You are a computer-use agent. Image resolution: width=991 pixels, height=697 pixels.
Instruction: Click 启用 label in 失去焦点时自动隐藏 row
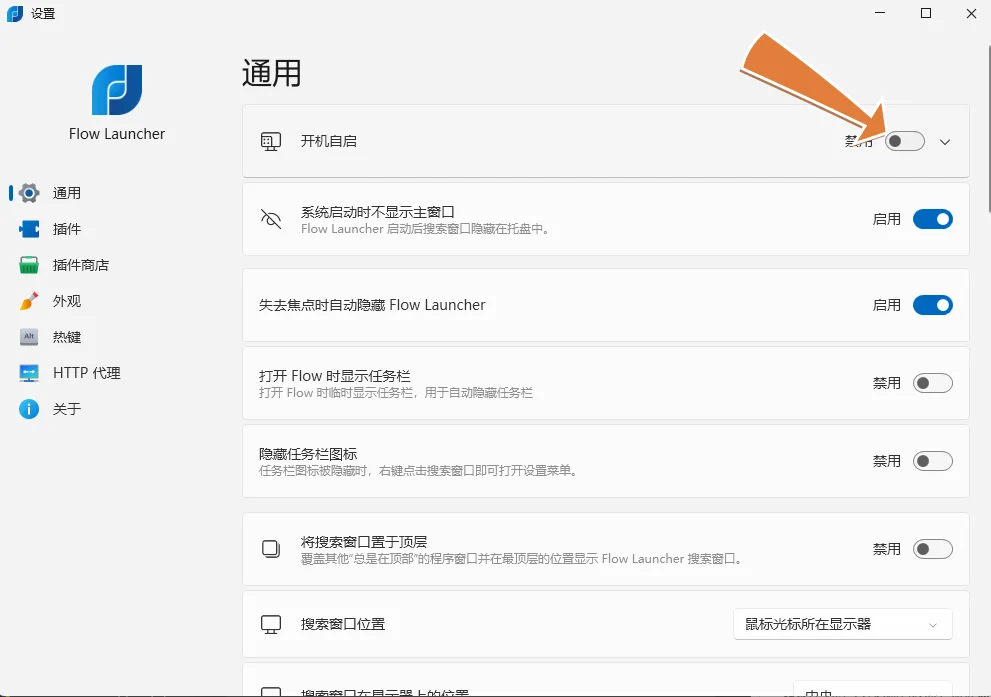pos(887,305)
